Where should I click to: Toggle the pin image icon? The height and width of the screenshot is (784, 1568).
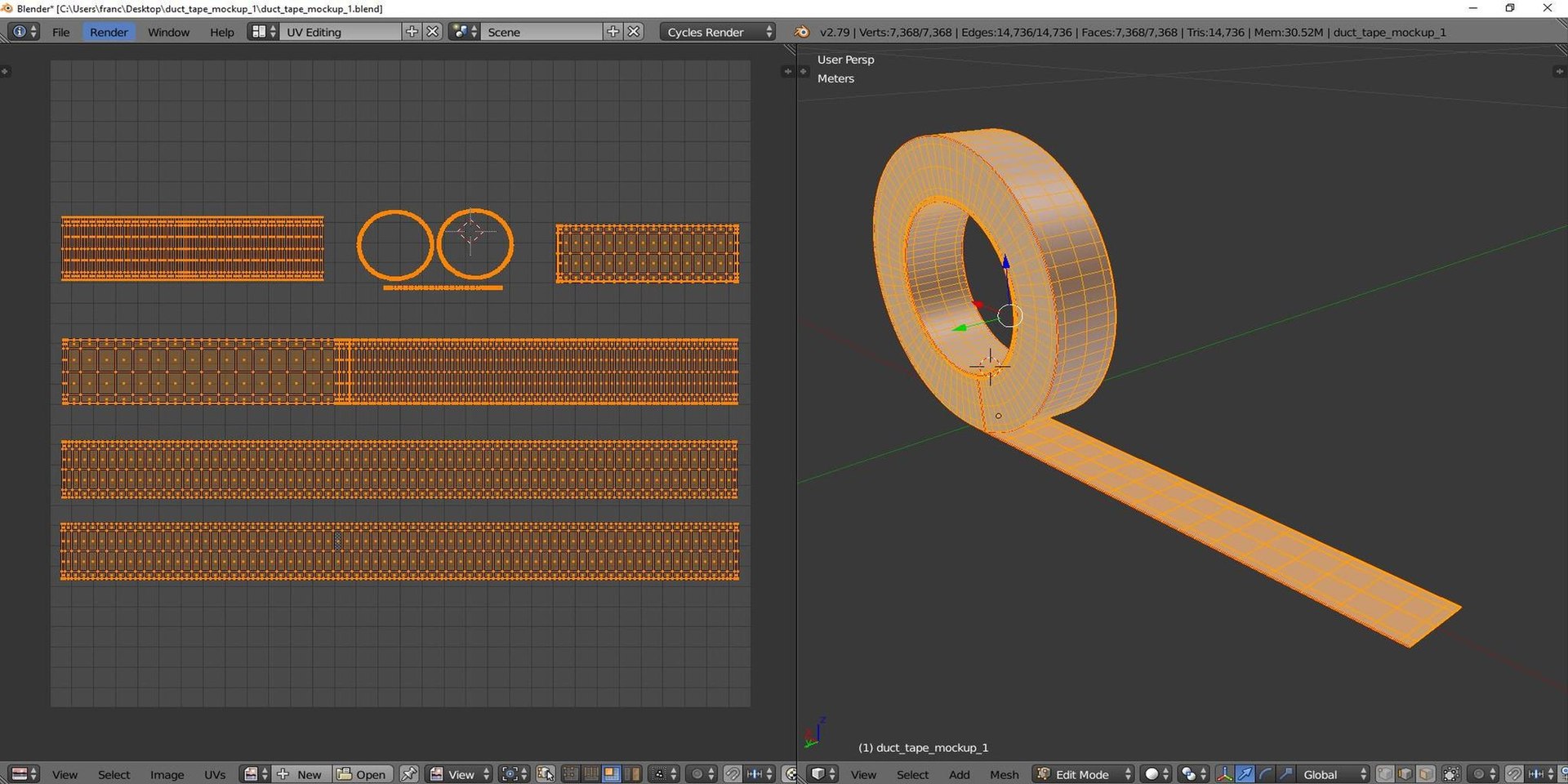pos(409,774)
